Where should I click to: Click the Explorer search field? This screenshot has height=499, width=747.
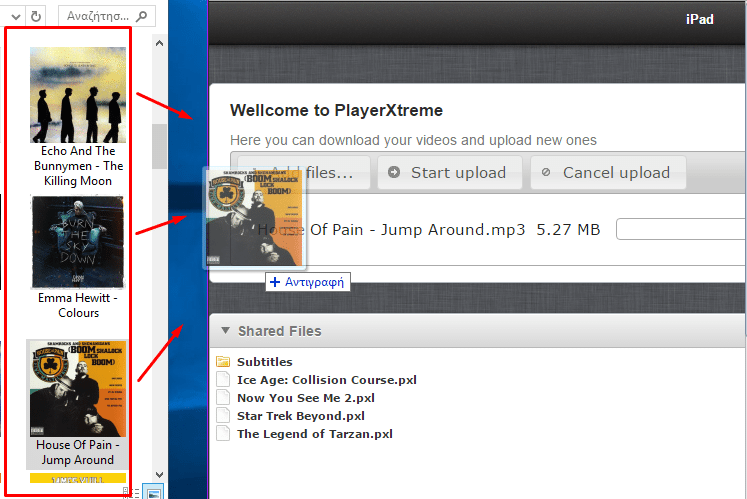[107, 16]
